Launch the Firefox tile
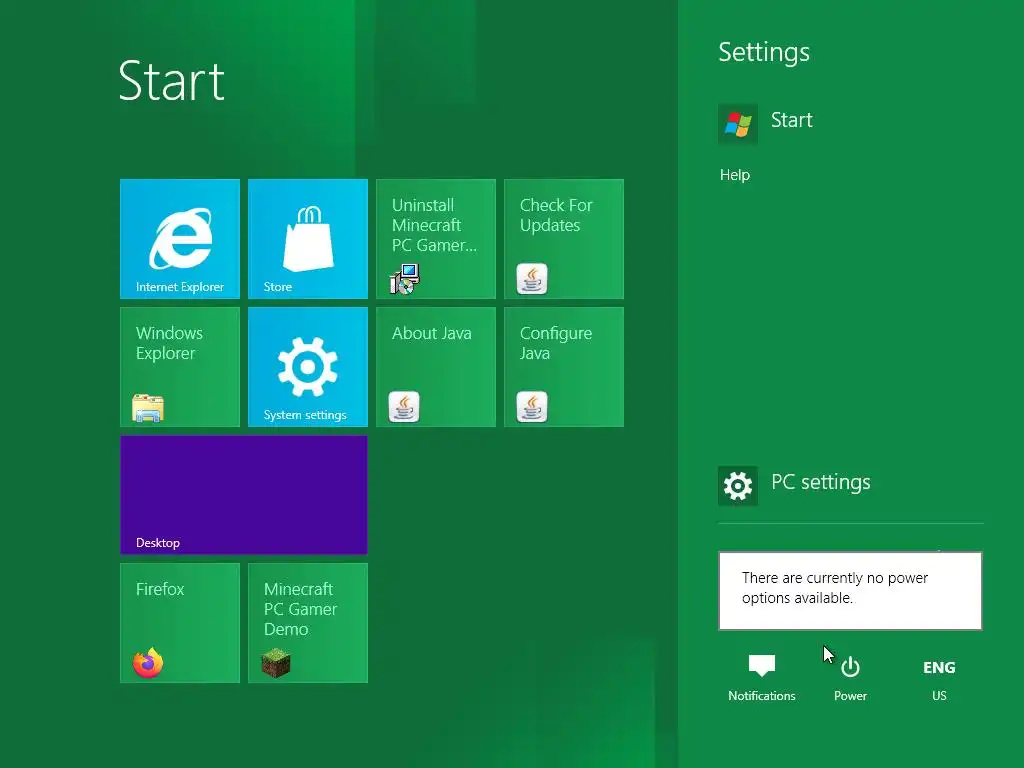This screenshot has height=768, width=1024. coord(180,622)
